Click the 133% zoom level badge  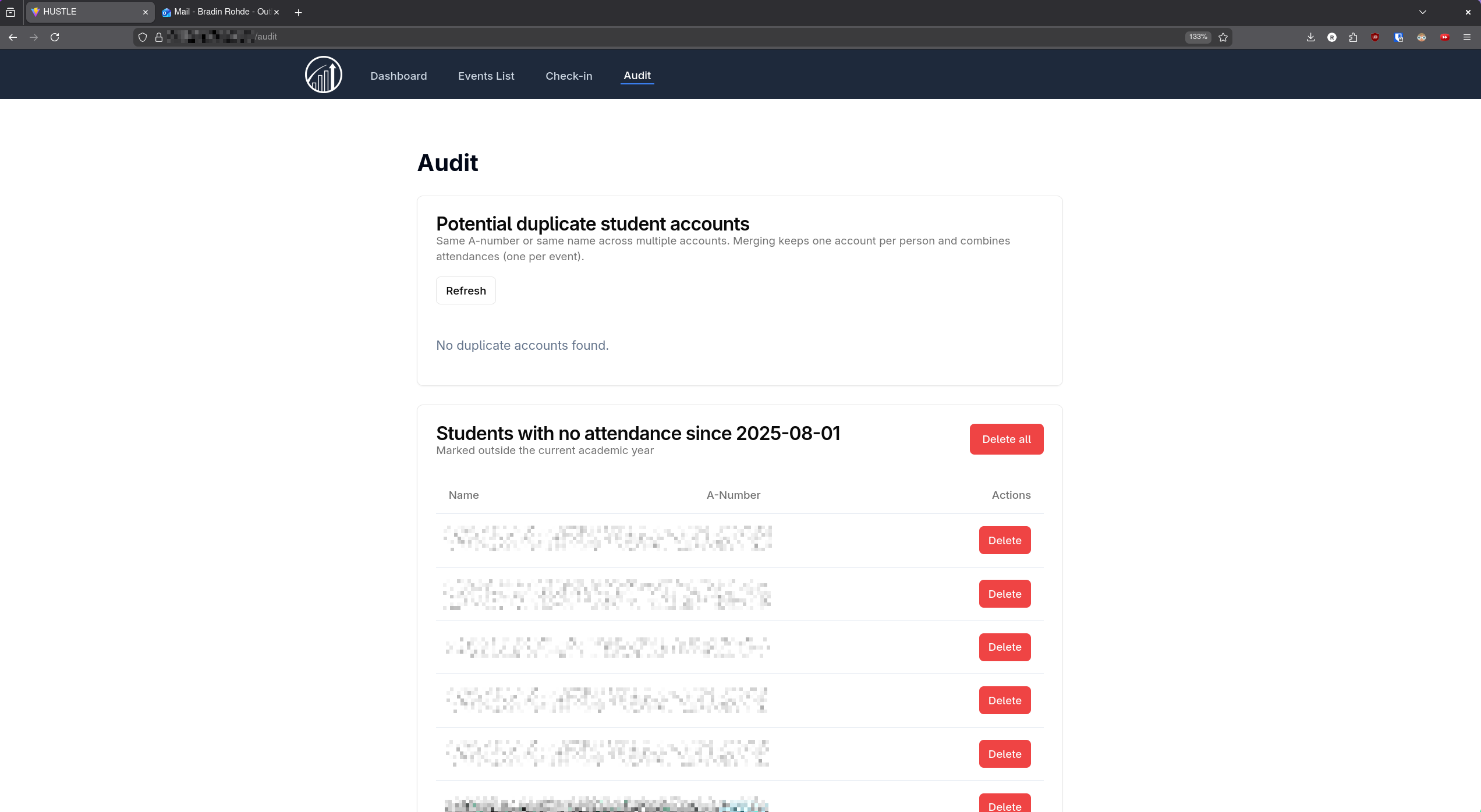pos(1198,37)
